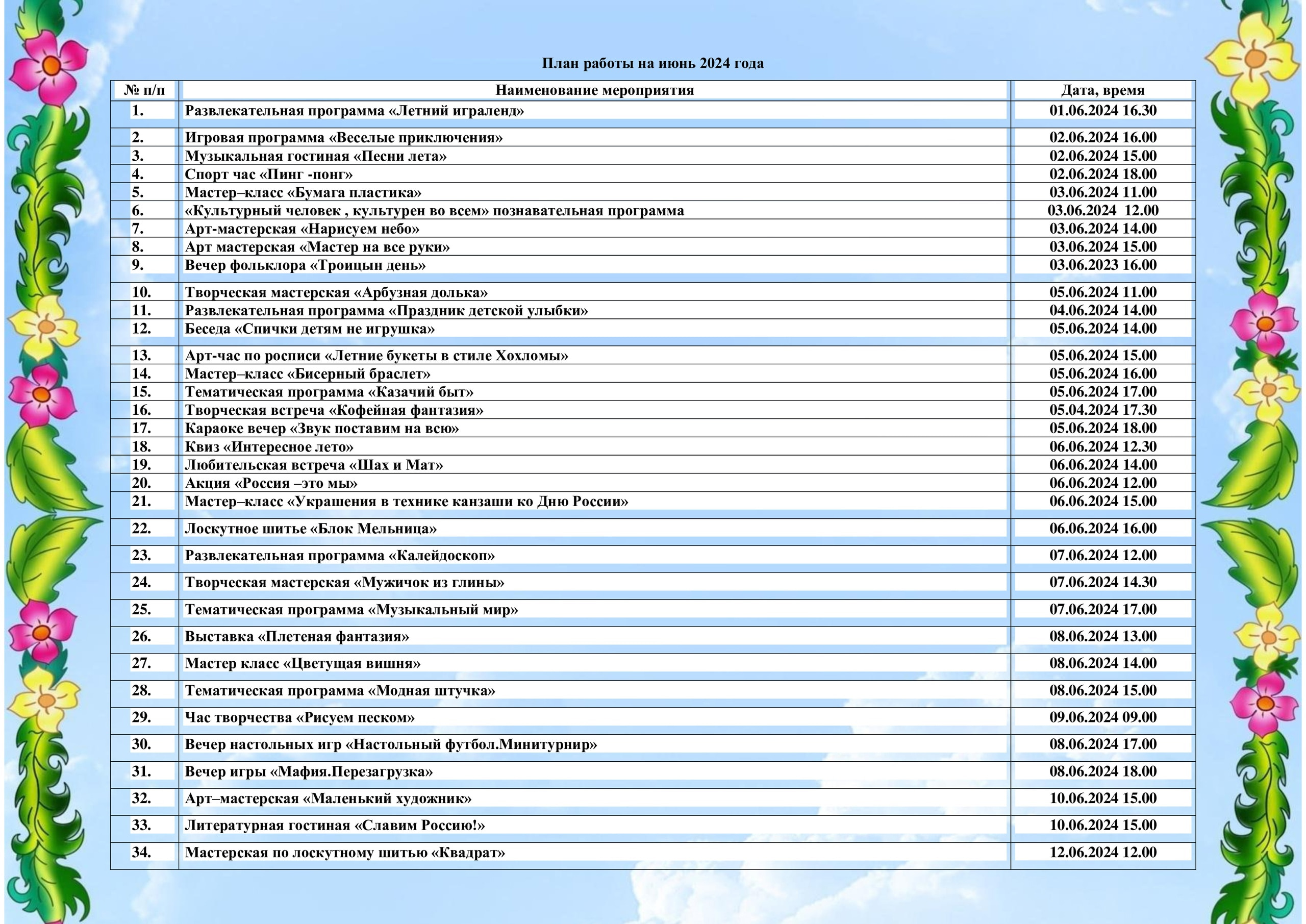
Task: Select the date «07.06.2024 17.00»
Action: pyautogui.click(x=1103, y=610)
